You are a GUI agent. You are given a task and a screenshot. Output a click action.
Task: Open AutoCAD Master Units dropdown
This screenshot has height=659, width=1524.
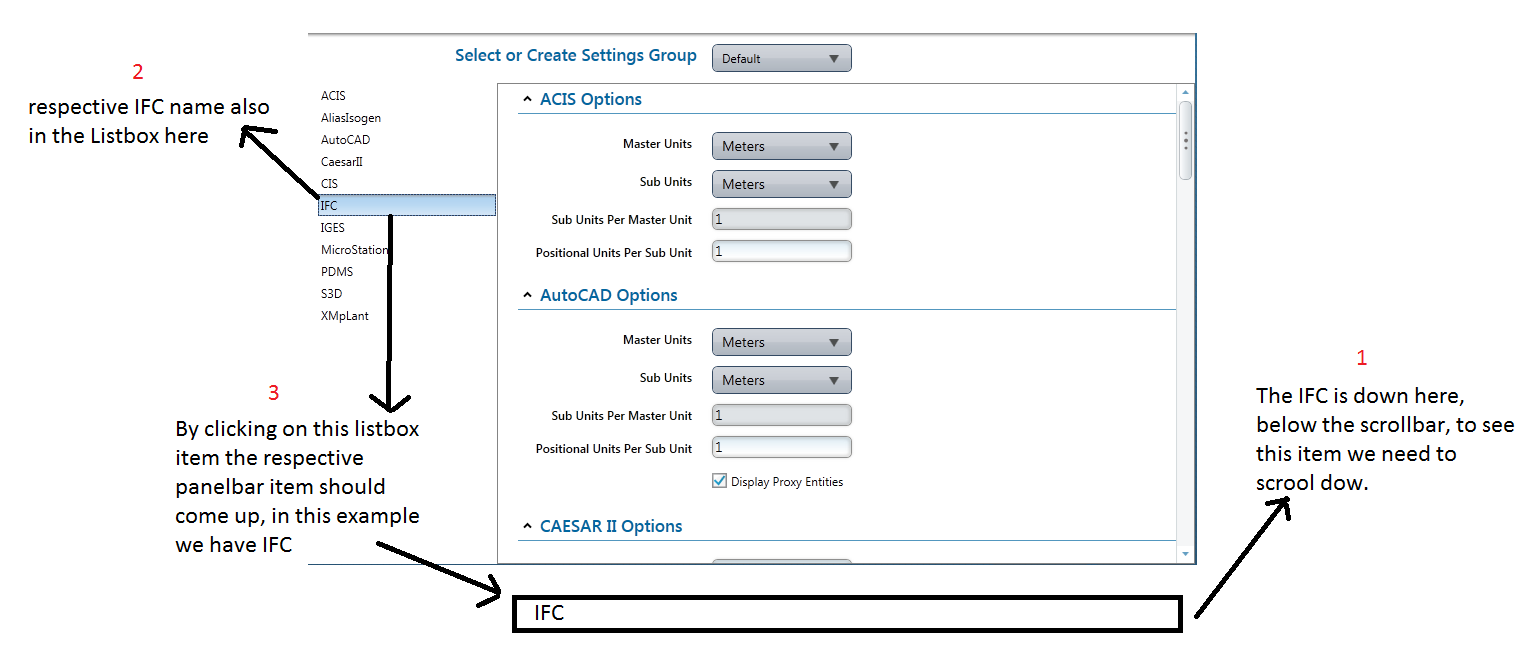(x=781, y=342)
